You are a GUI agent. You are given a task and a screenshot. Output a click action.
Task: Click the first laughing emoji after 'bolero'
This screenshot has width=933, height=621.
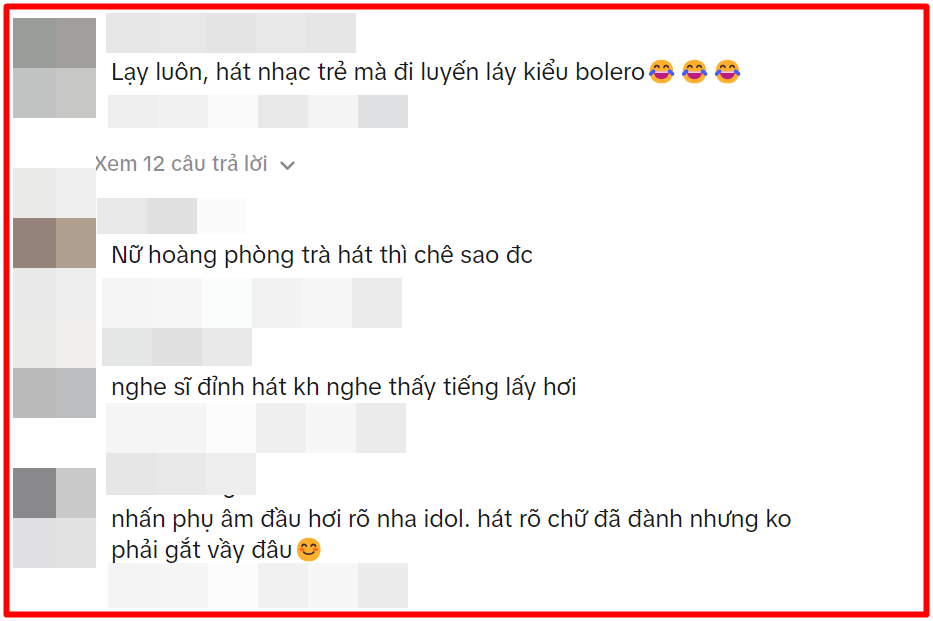661,71
